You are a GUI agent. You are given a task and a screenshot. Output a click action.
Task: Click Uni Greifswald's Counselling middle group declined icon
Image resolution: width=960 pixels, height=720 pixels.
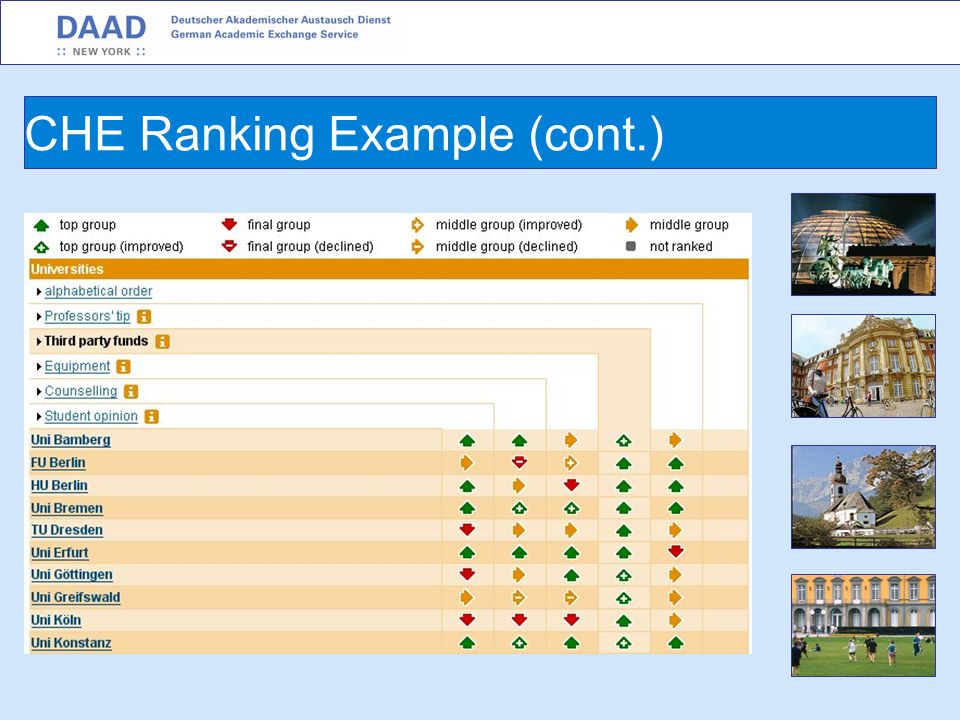click(519, 597)
